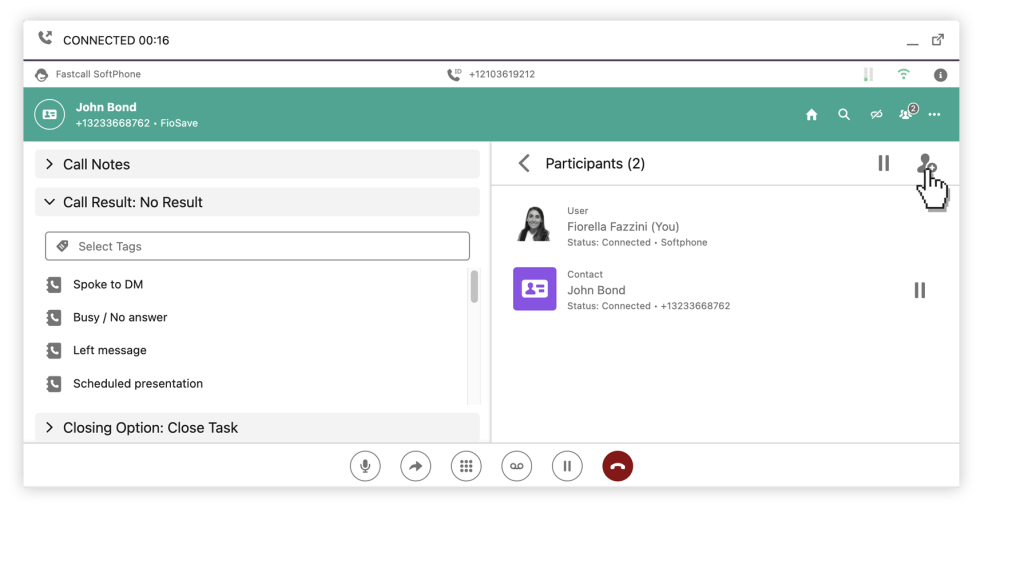Click the John Bond name in the header
Viewport: 1024px width, 588px height.
point(106,107)
